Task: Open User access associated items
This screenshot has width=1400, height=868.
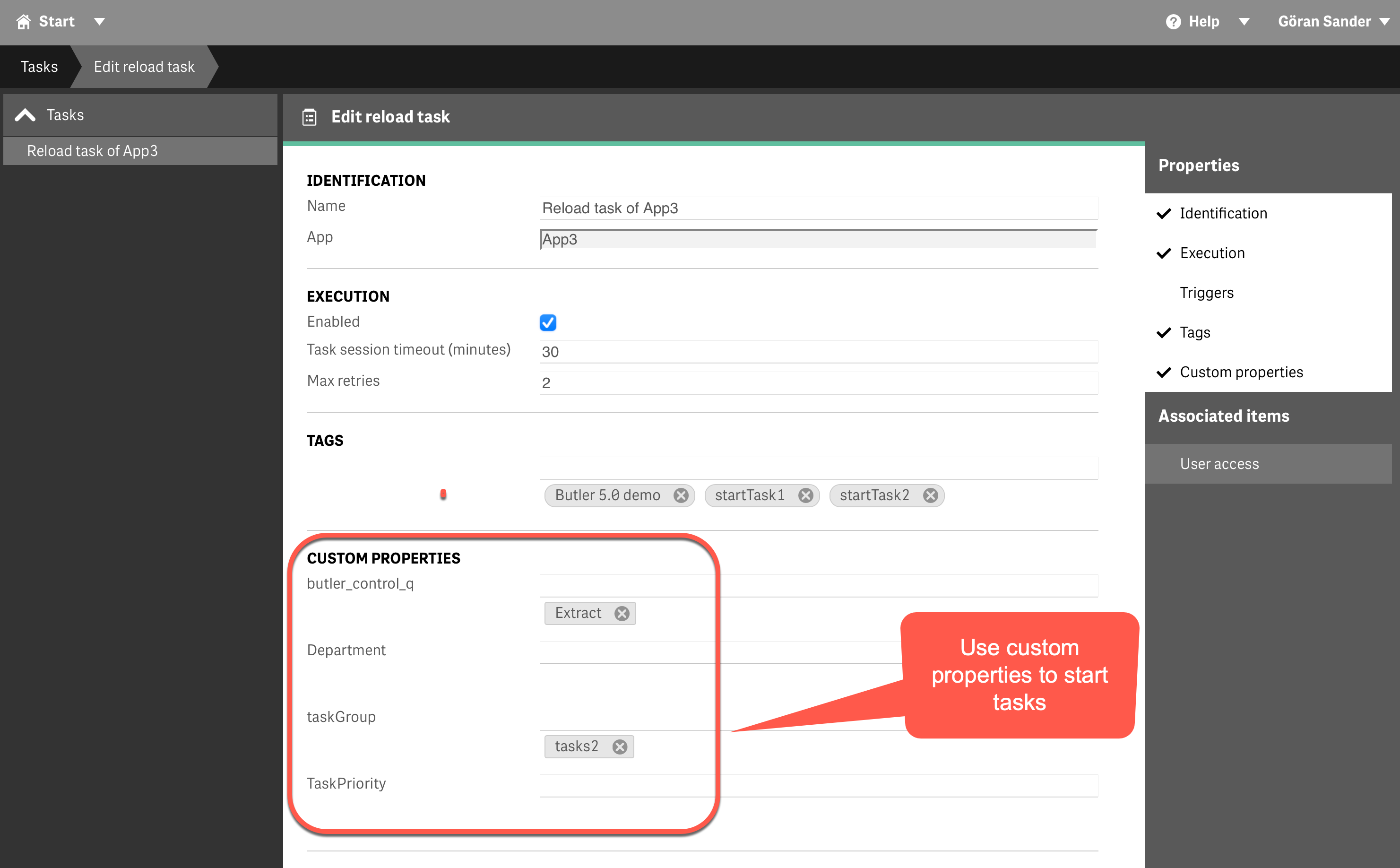Action: tap(1219, 464)
